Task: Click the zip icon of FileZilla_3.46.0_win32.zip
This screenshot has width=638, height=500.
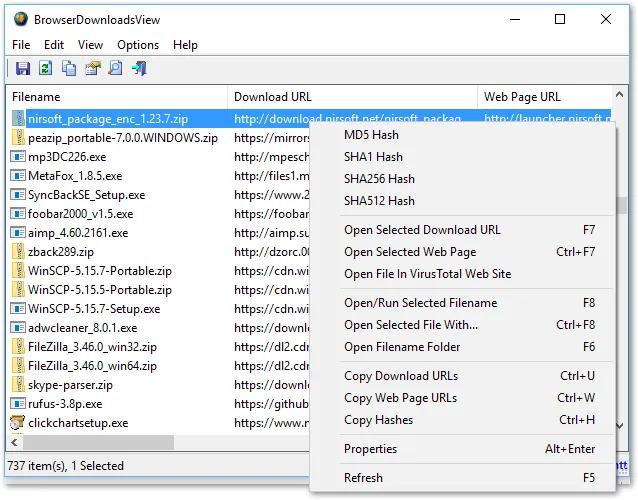Action: [18, 347]
